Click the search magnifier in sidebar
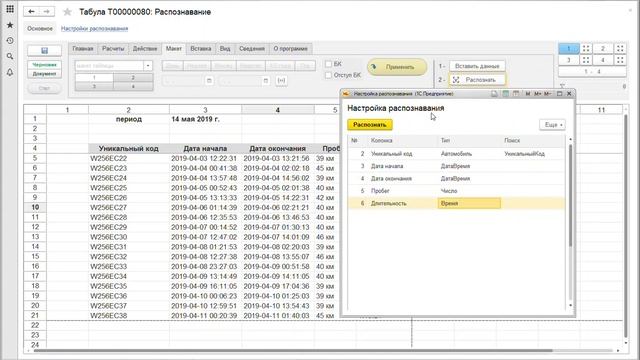 [x=10, y=56]
